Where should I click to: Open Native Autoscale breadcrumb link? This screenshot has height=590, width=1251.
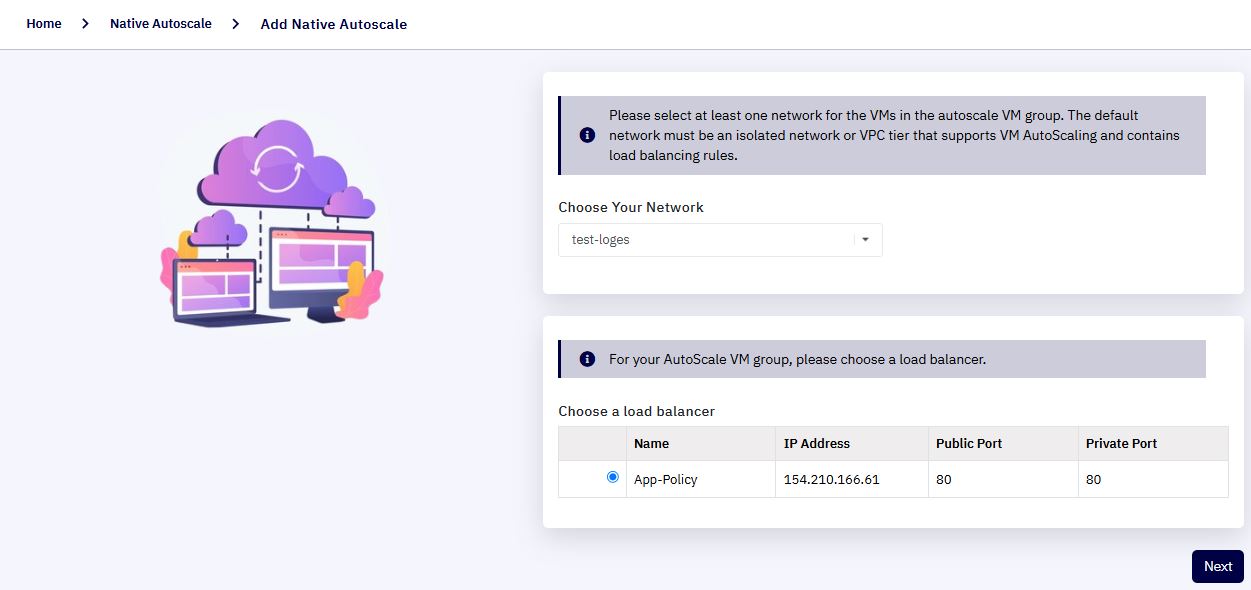(161, 23)
